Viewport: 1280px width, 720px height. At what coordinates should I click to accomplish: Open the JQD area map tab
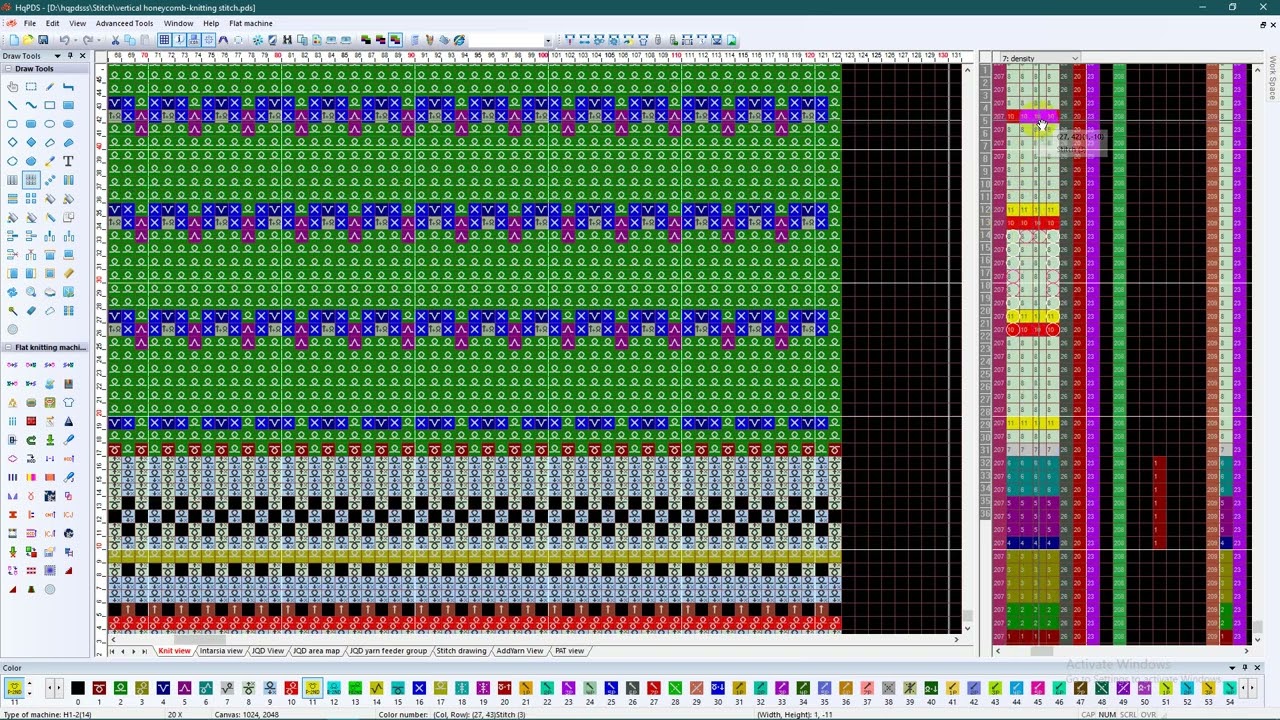316,651
